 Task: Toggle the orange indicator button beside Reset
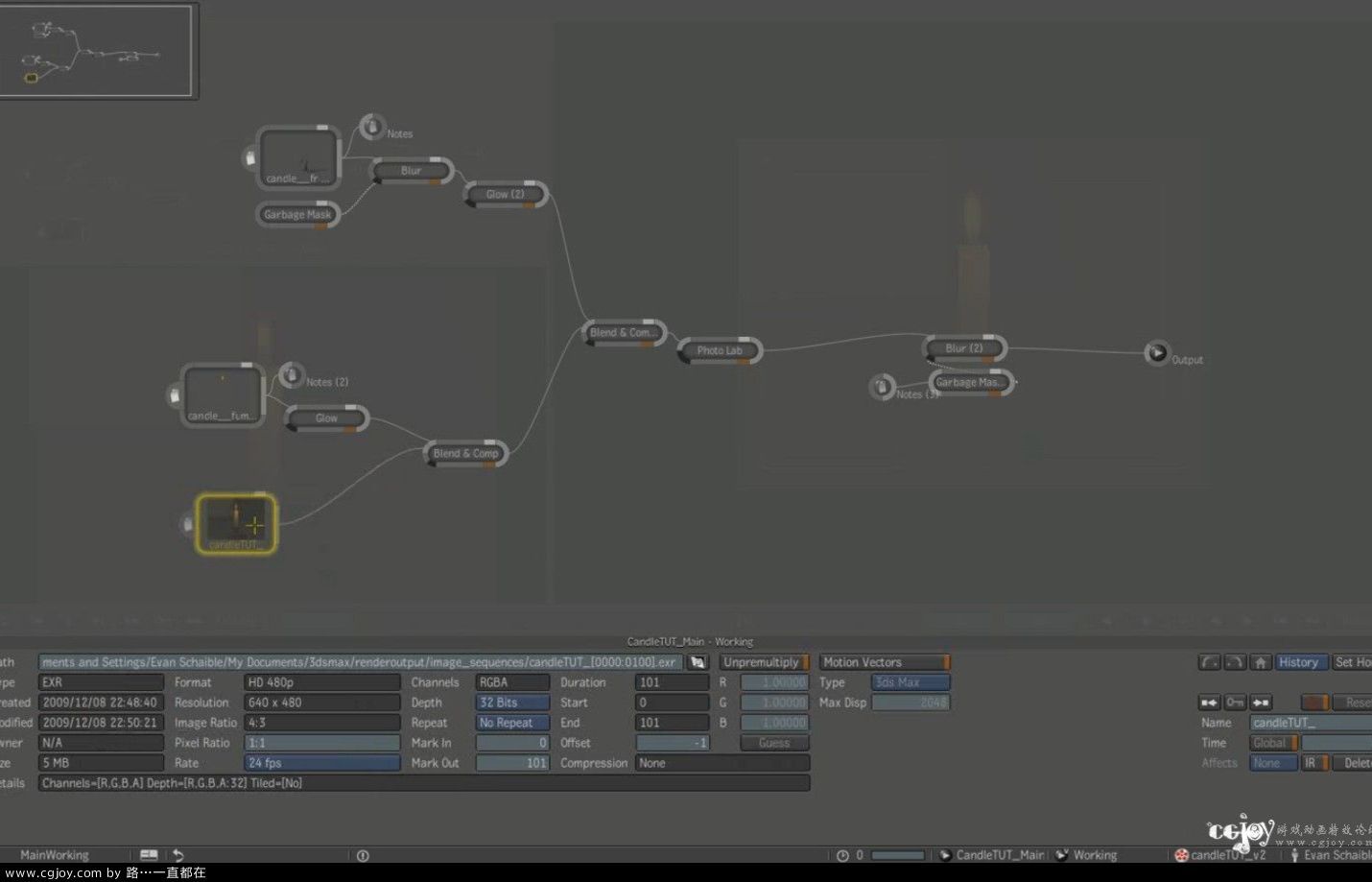1315,703
